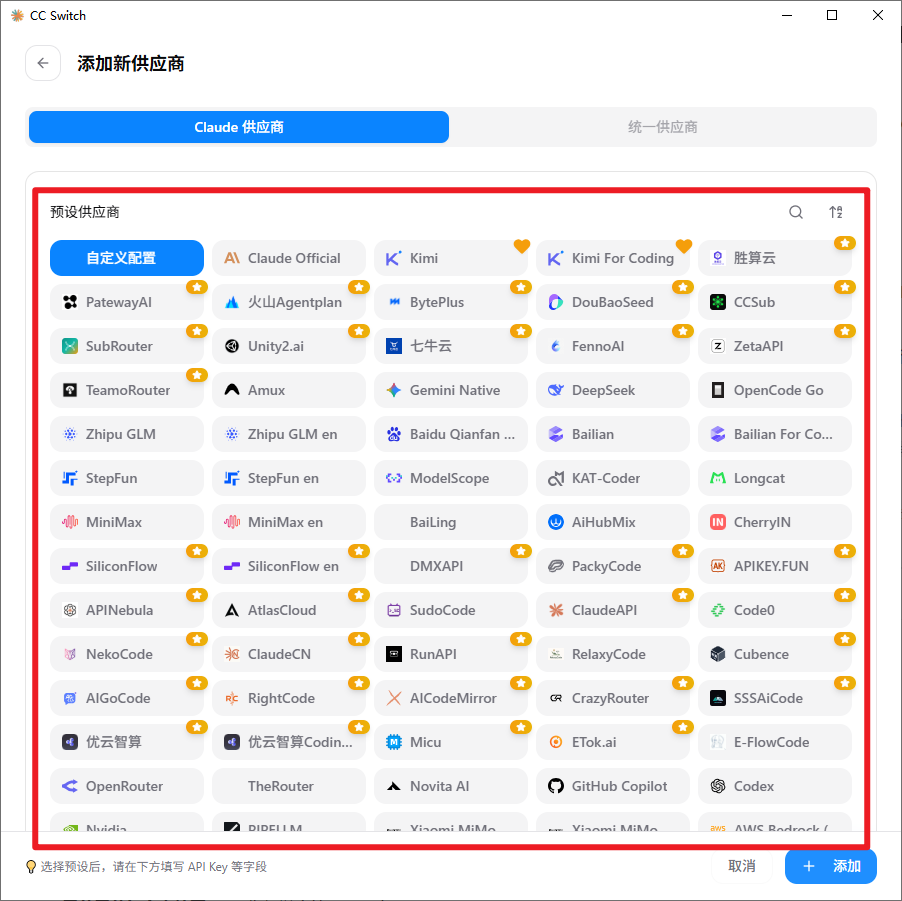The image size is (902, 901).
Task: Select the Unity2.ai provider
Action: (289, 346)
